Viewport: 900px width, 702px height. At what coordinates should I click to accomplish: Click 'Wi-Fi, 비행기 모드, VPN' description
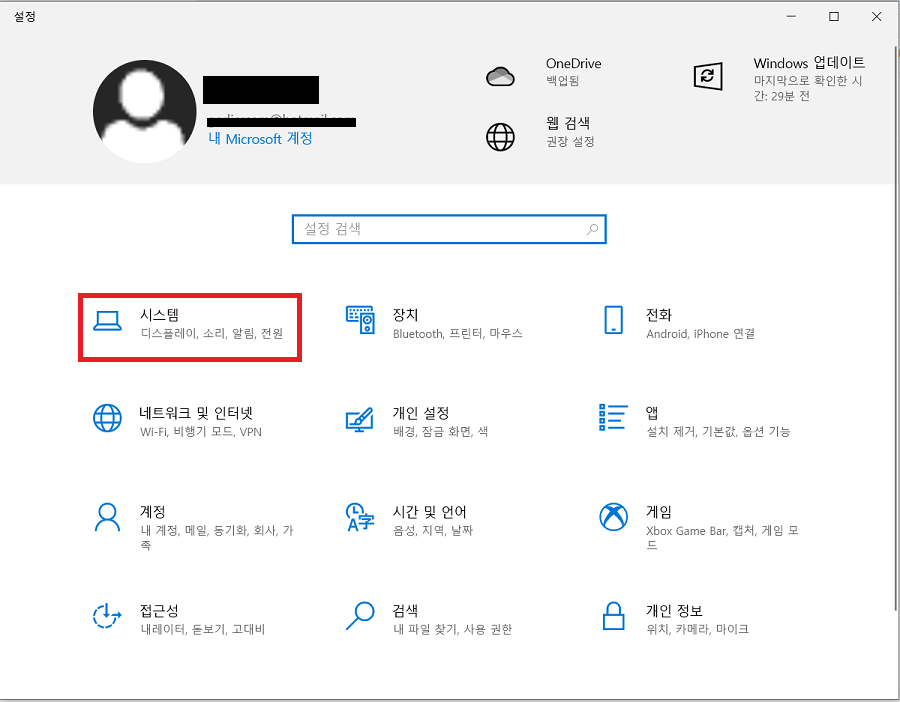pos(201,432)
